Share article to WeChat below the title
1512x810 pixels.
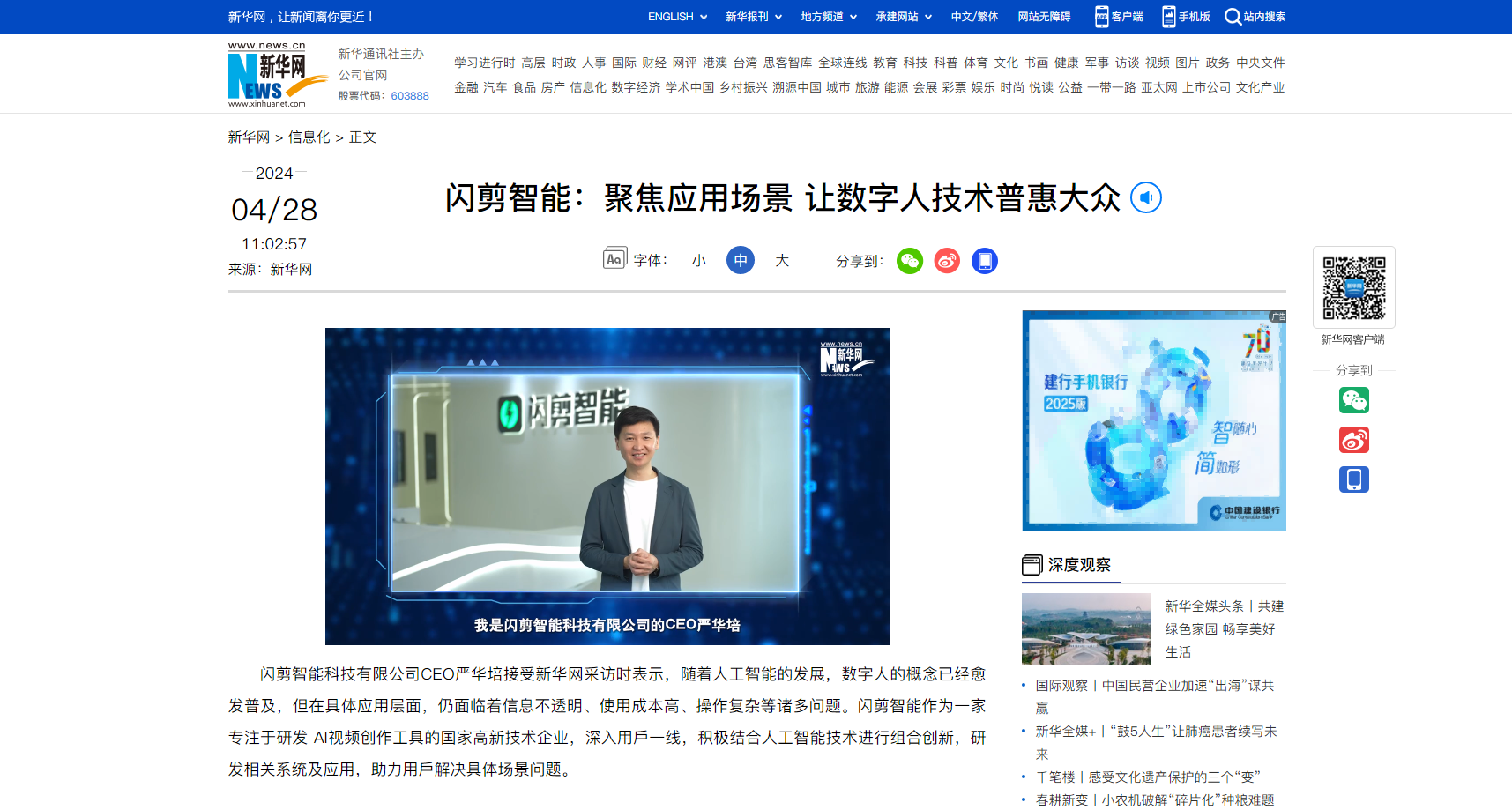click(x=910, y=261)
